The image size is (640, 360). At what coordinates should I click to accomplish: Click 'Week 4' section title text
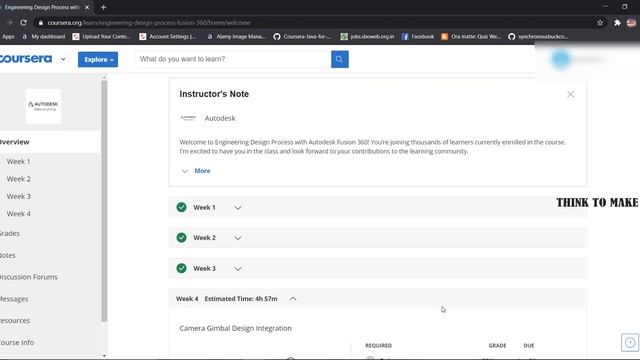point(187,299)
